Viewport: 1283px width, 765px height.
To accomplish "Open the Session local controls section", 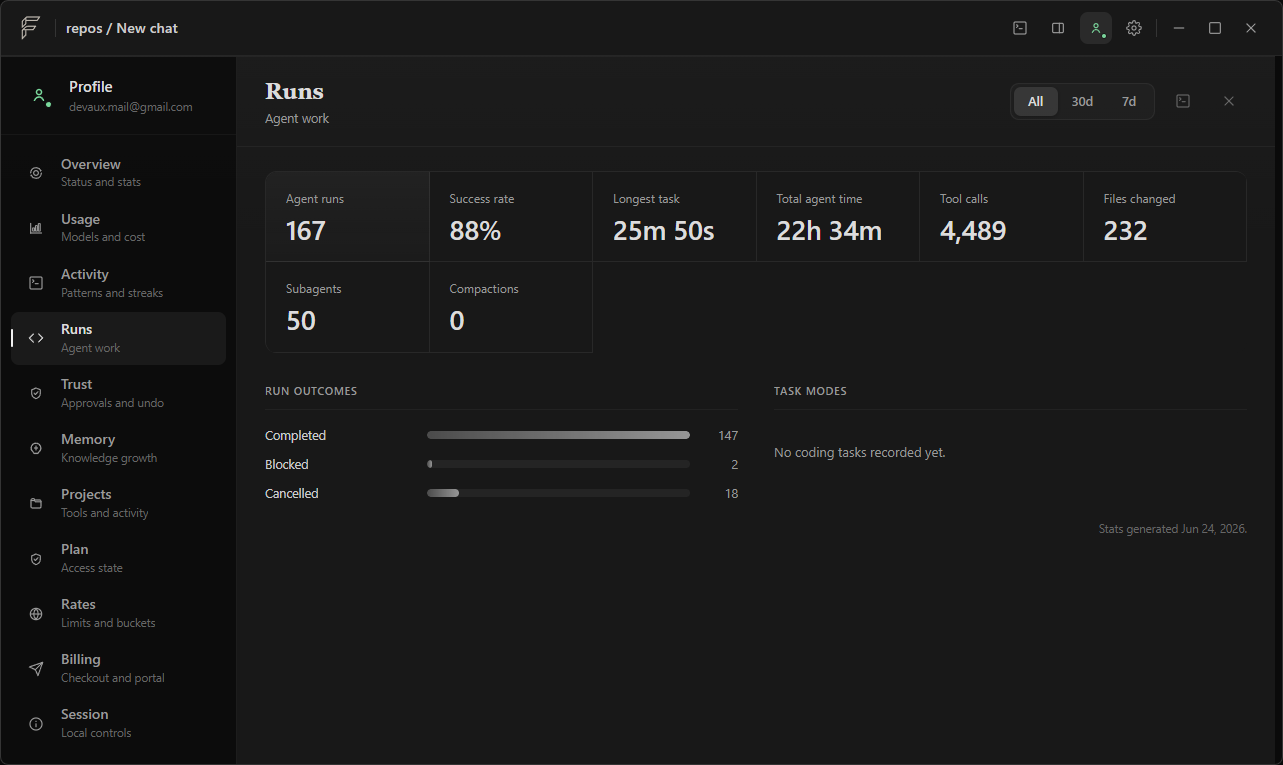I will pos(118,723).
